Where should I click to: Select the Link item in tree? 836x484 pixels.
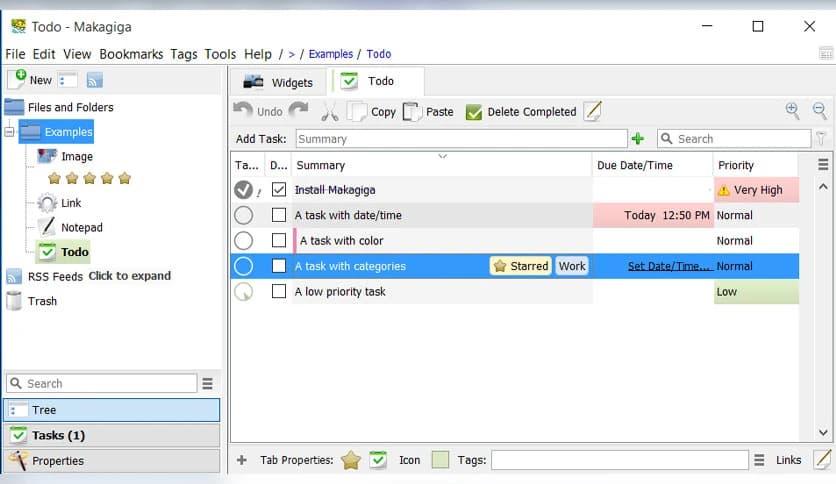(59, 203)
